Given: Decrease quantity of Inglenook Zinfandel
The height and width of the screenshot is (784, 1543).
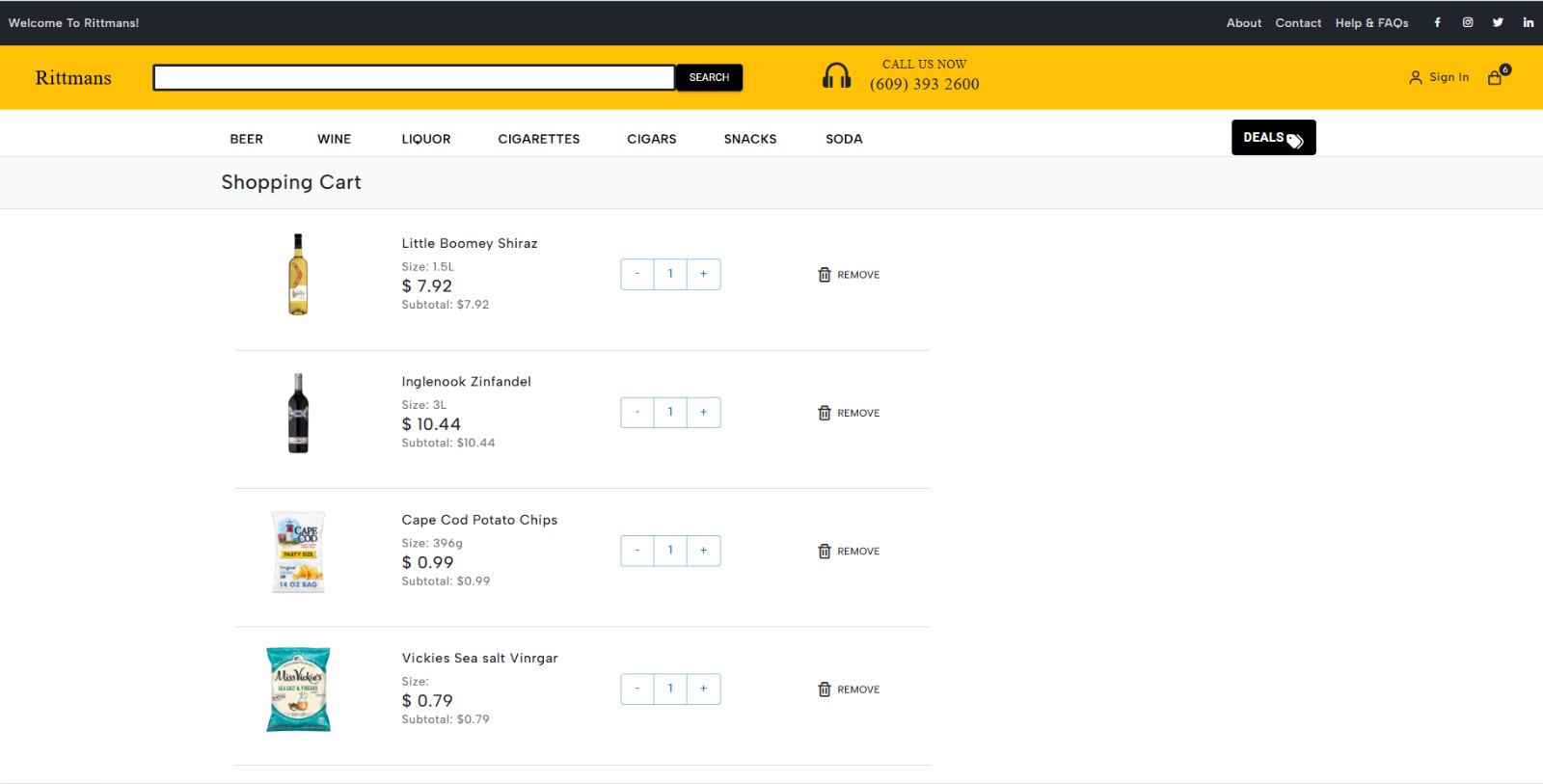Looking at the screenshot, I should (637, 412).
